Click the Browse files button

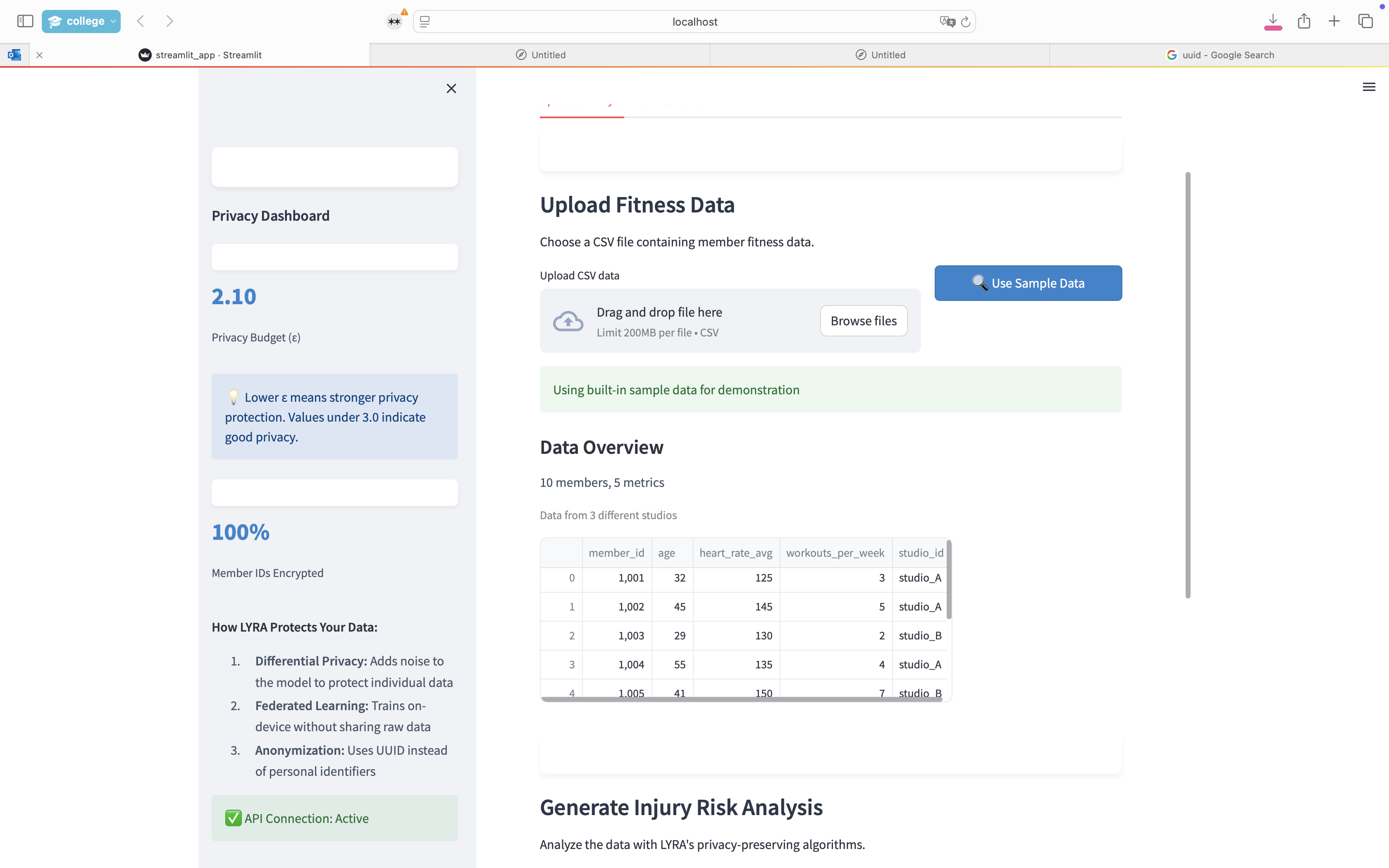pyautogui.click(x=863, y=321)
